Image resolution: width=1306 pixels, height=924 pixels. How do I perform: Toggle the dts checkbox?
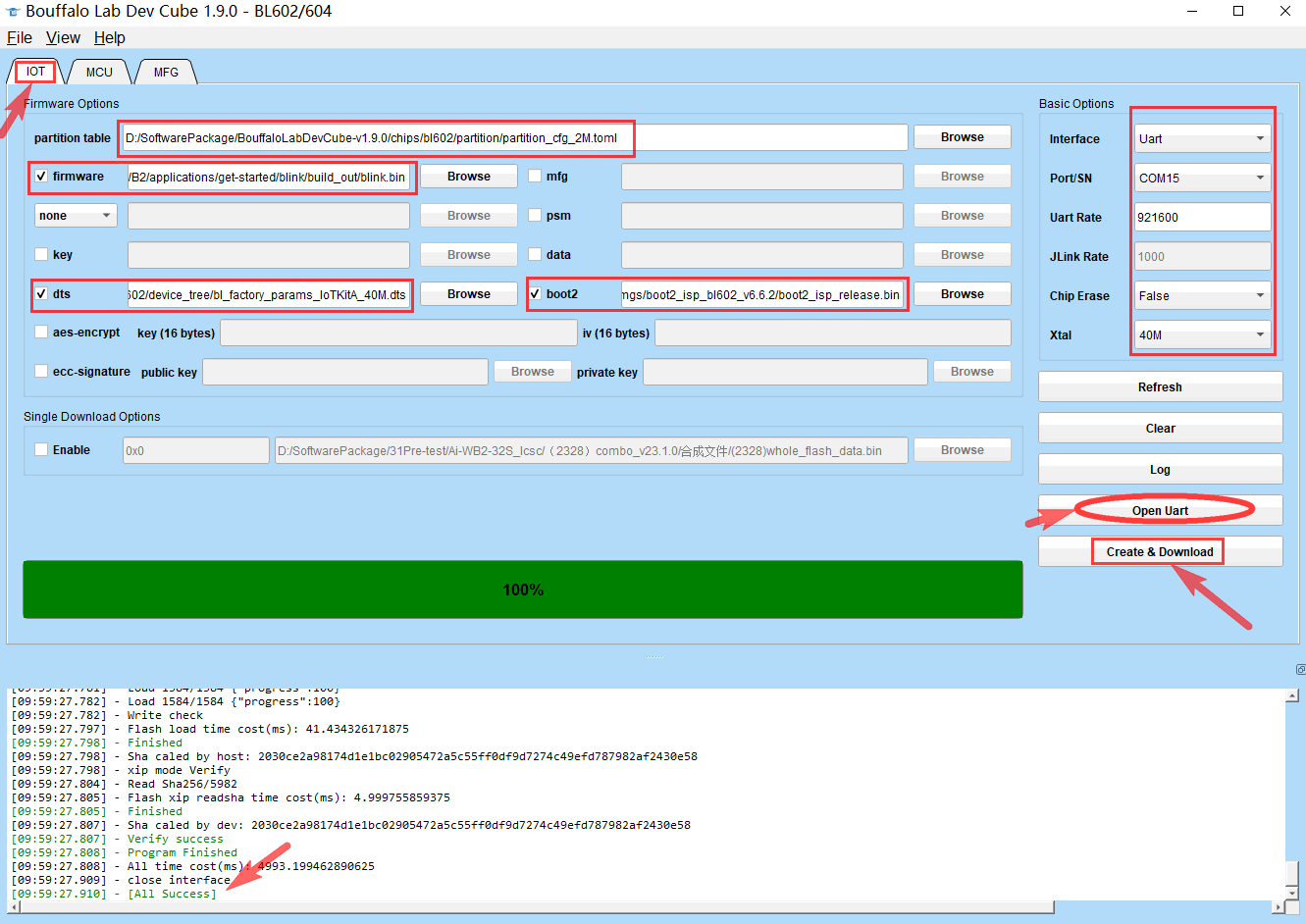point(41,293)
